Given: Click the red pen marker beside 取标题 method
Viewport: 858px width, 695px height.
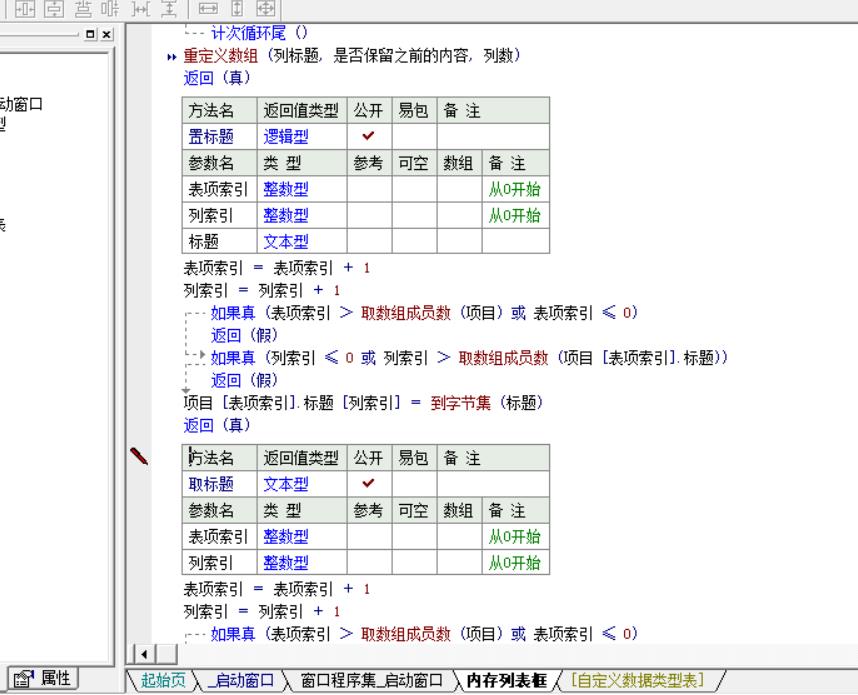Looking at the screenshot, I should pyautogui.click(x=140, y=458).
